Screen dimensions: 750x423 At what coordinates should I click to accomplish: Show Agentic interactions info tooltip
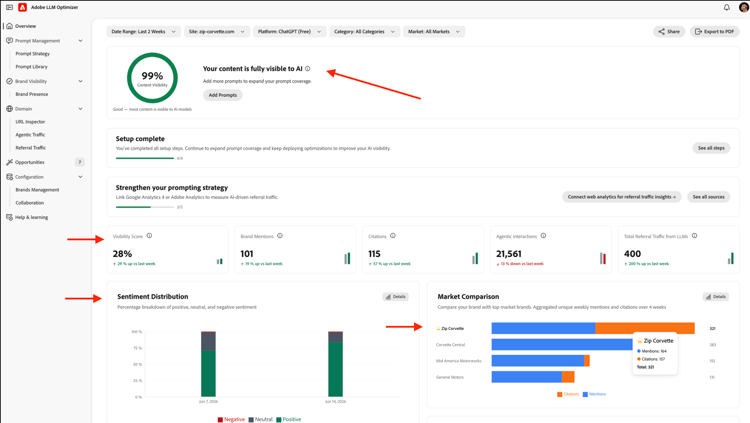(x=543, y=236)
